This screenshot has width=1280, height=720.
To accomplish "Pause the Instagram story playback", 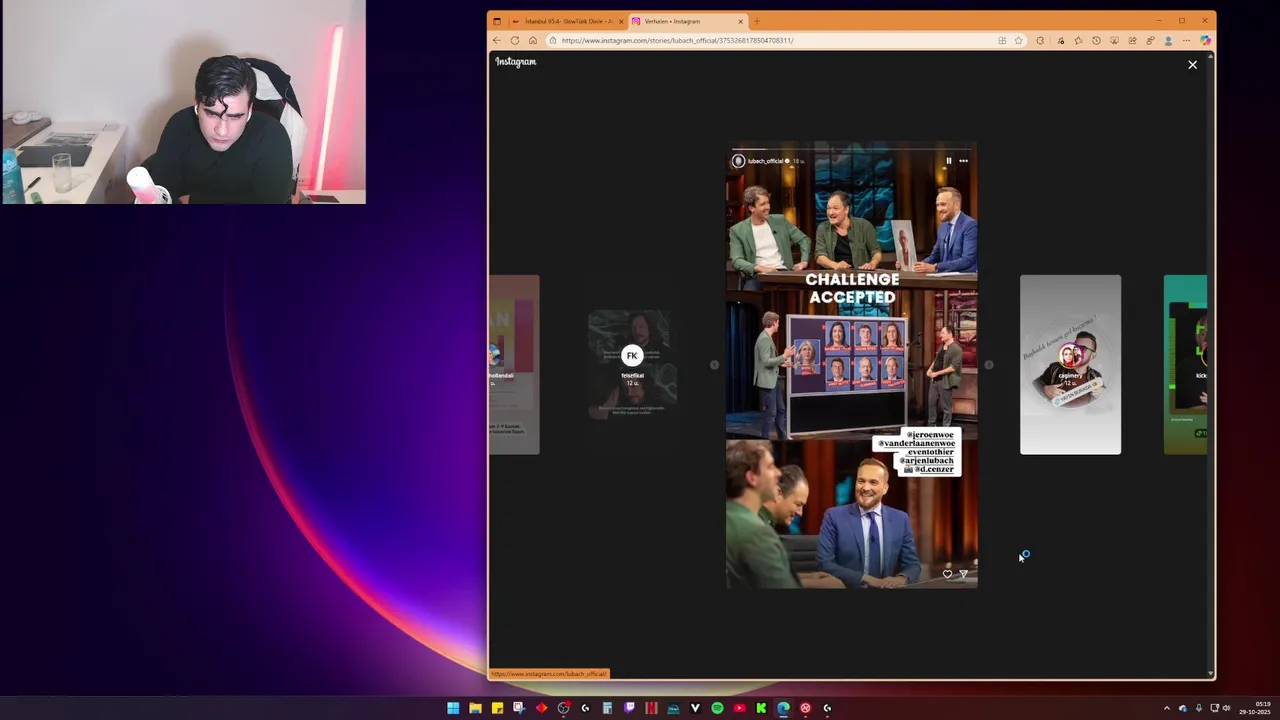I will pos(949,161).
